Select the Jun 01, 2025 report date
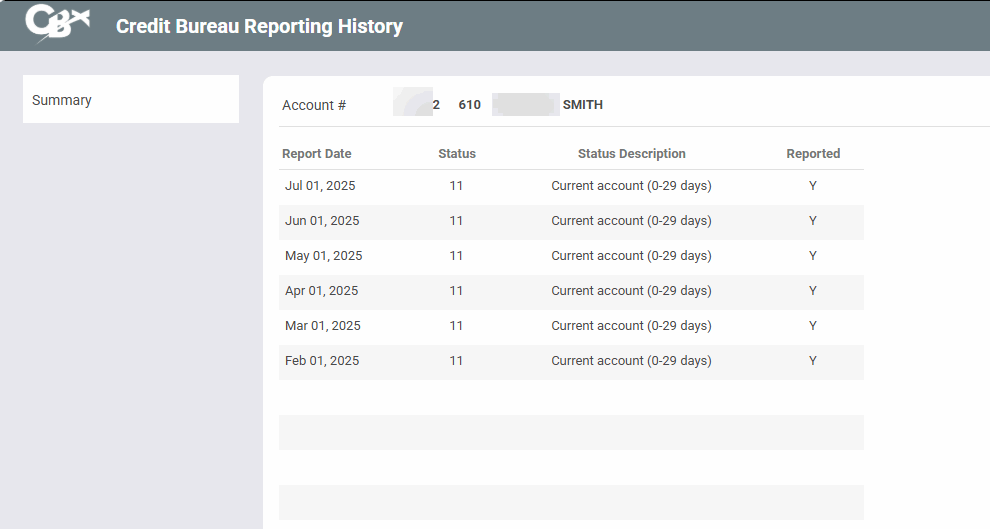 click(322, 221)
